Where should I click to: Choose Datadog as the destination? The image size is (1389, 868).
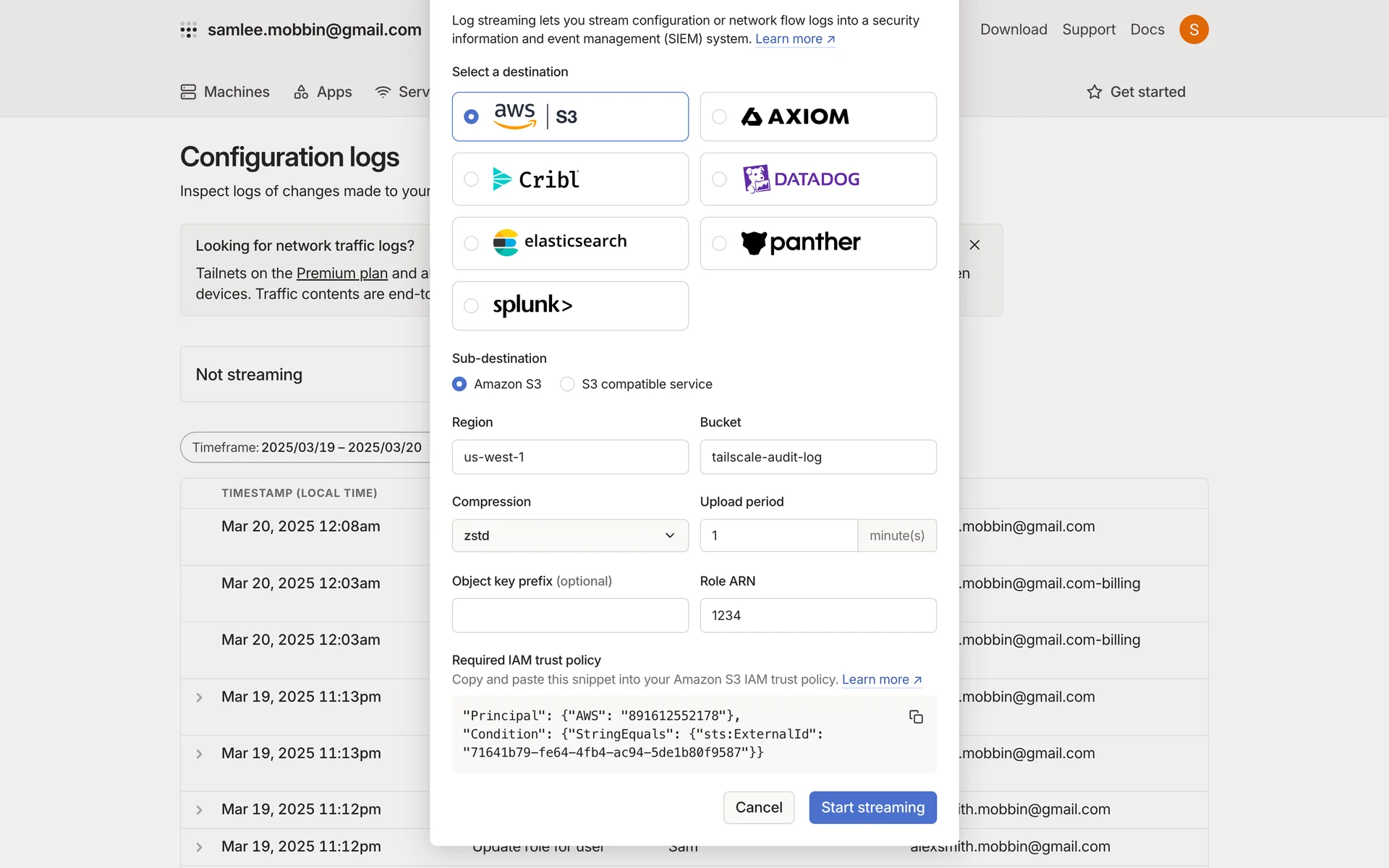(817, 179)
